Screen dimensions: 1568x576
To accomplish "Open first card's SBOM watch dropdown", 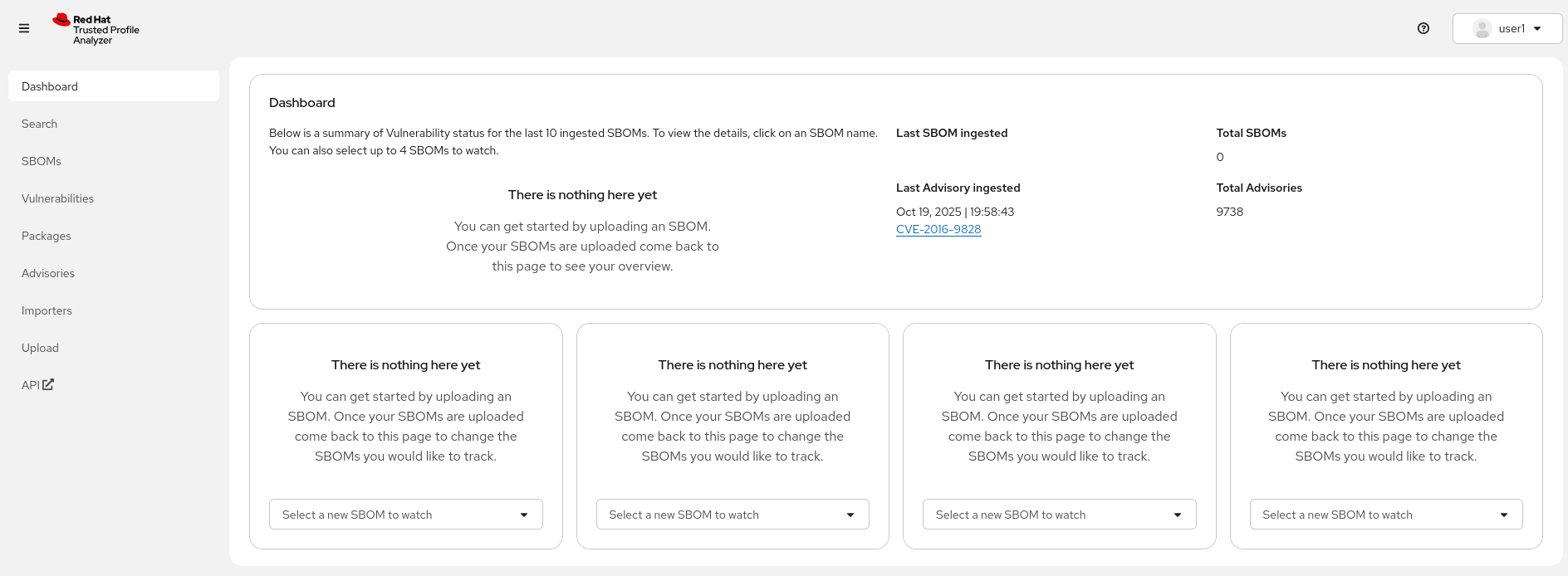I will pos(405,515).
